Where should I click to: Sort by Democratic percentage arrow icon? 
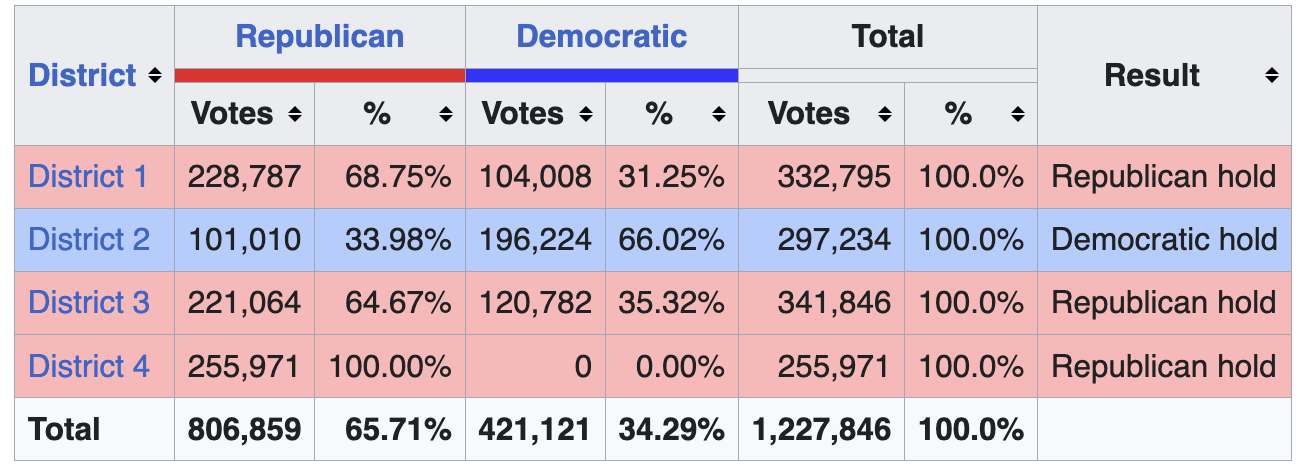[x=718, y=115]
